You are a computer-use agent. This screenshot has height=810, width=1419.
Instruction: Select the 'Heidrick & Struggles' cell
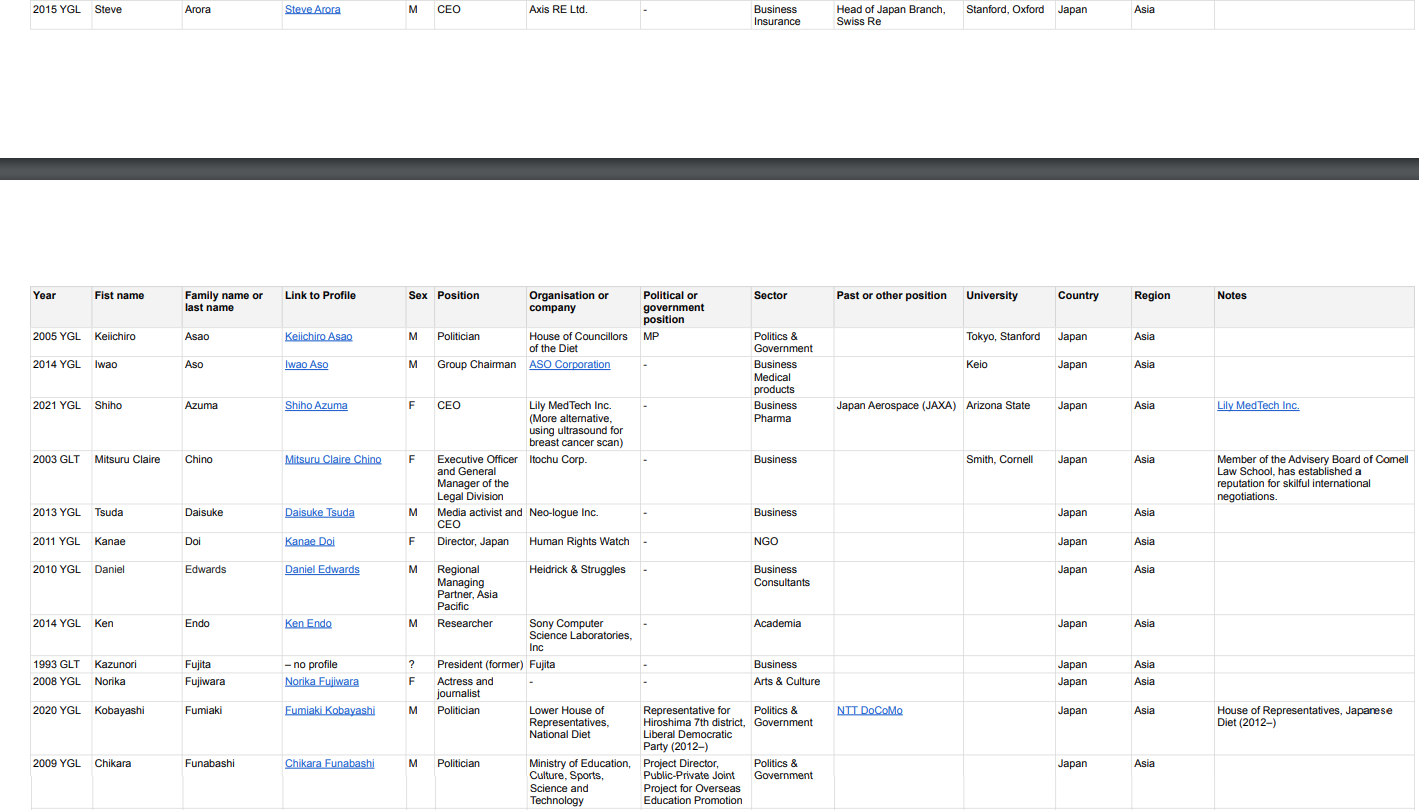click(583, 588)
